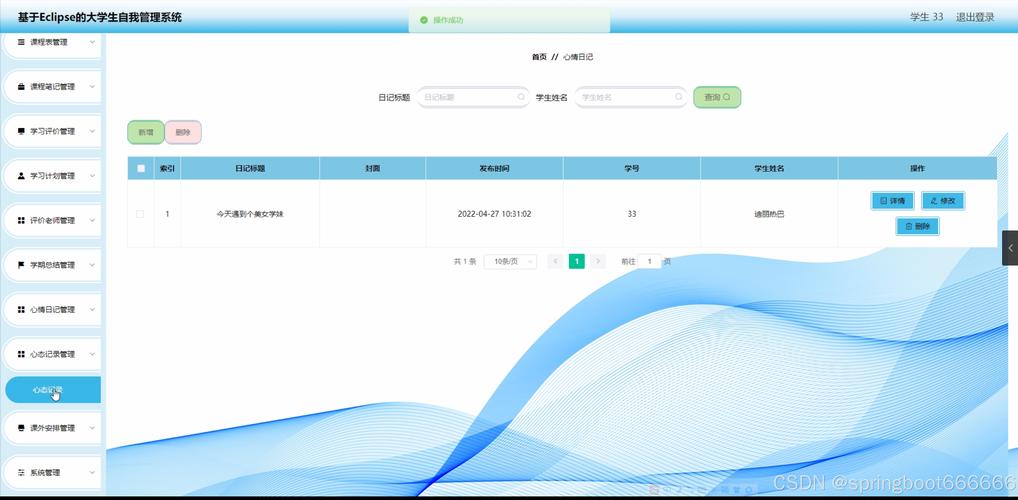This screenshot has height=500, width=1018.
Task: Click the green 新增 button
Action: click(x=145, y=132)
